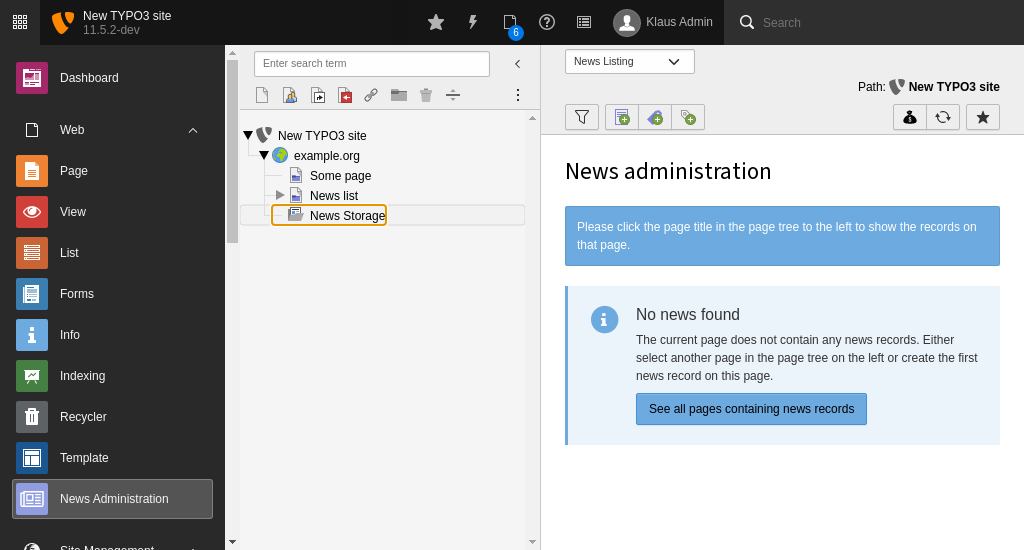1024x550 pixels.
Task: Collapse the page tree panel chevron
Action: coord(517,64)
